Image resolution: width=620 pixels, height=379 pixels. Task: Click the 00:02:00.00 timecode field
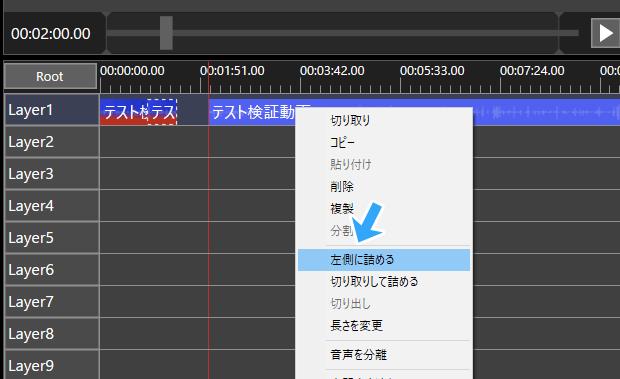click(51, 34)
